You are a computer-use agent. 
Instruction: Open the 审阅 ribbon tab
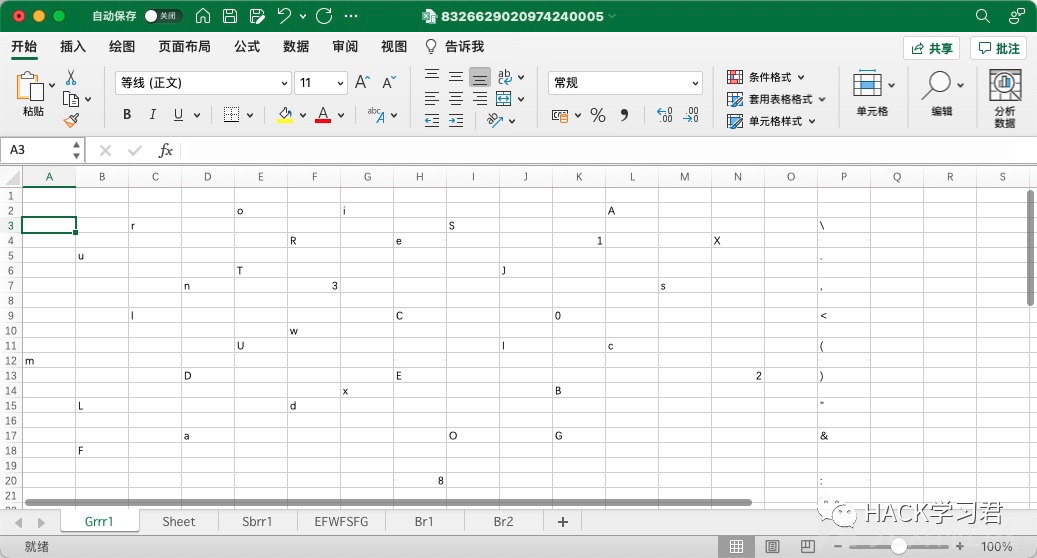(345, 46)
